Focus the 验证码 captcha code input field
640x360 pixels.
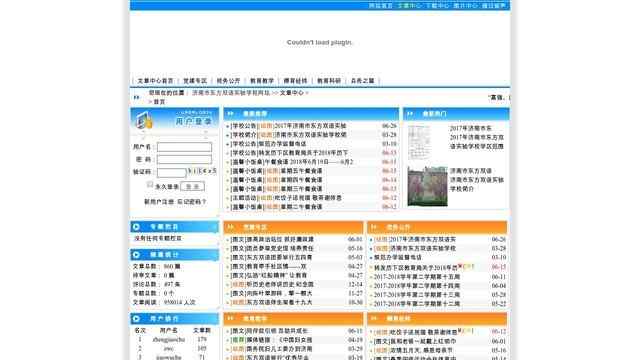(x=171, y=172)
